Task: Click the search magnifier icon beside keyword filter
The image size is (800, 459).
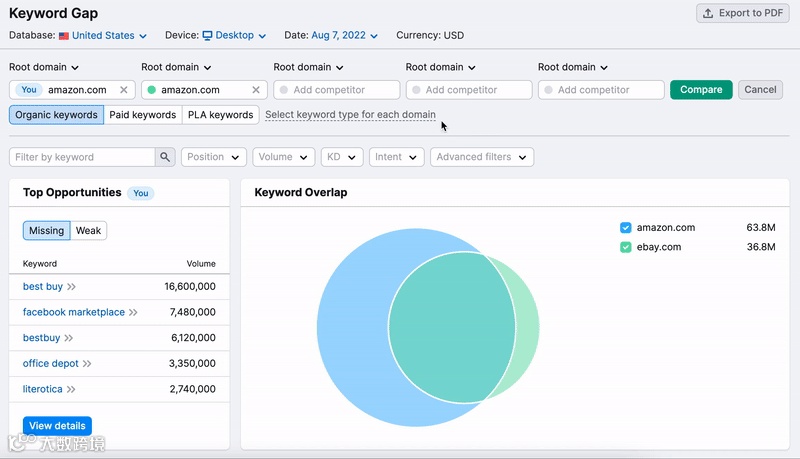Action: [x=165, y=157]
